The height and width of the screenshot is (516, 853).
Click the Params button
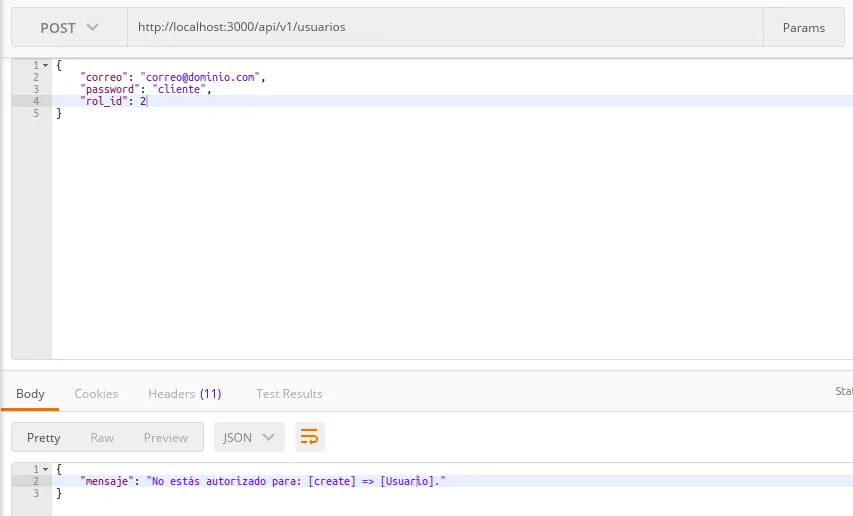point(803,28)
